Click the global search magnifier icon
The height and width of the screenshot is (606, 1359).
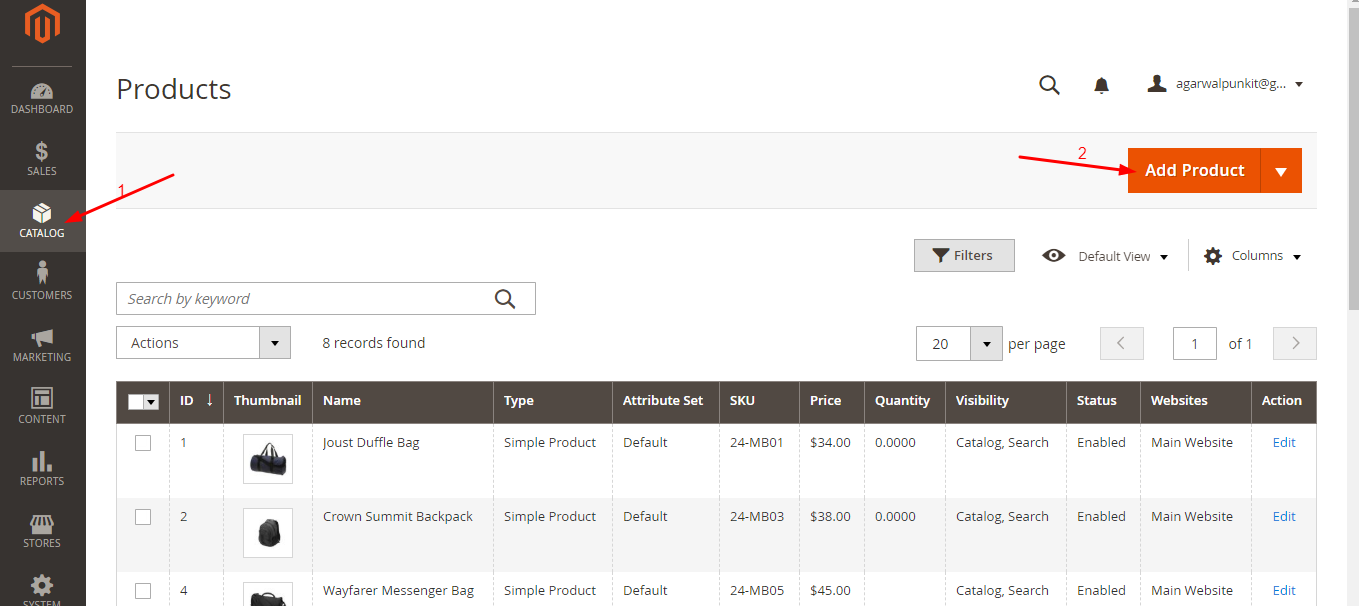[x=1049, y=85]
